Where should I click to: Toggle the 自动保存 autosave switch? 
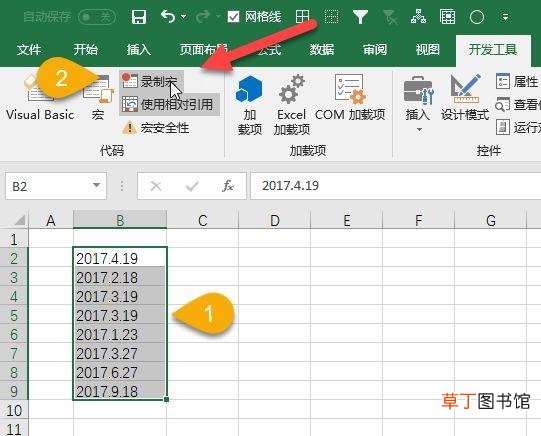point(97,17)
